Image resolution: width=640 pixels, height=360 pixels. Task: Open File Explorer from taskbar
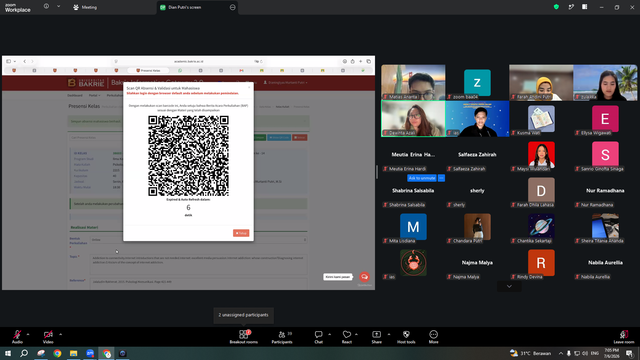pyautogui.click(x=73, y=353)
